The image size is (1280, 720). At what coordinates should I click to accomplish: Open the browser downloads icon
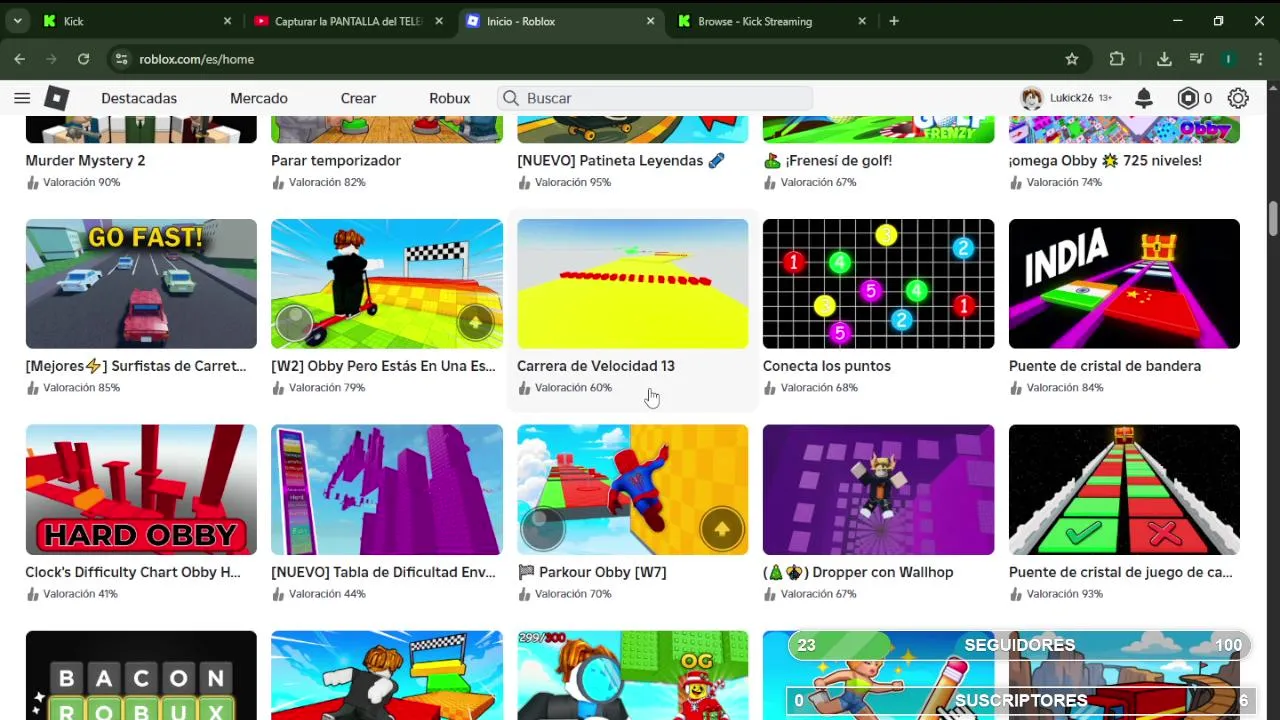[x=1164, y=59]
